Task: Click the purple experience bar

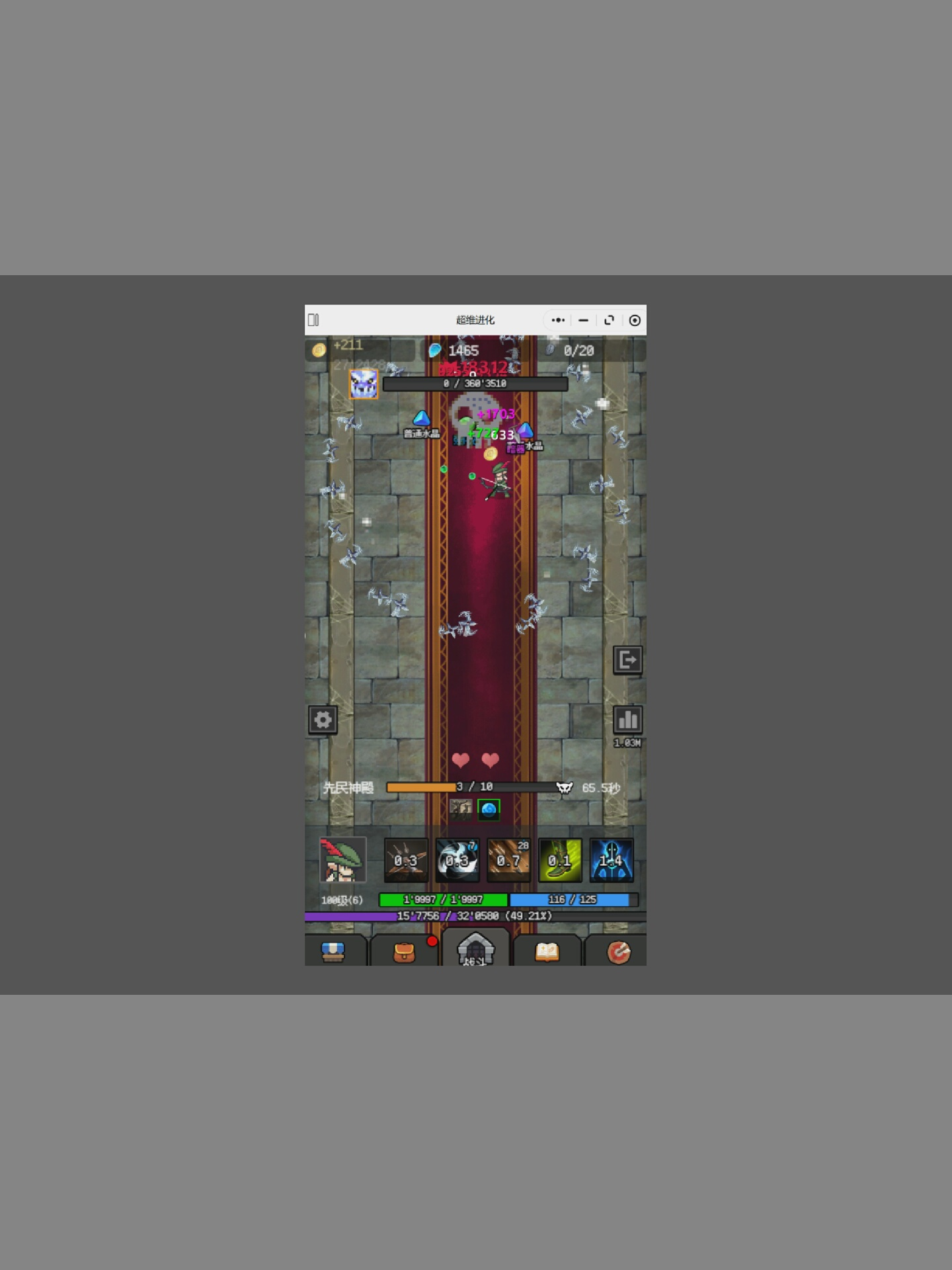Action: (x=475, y=916)
